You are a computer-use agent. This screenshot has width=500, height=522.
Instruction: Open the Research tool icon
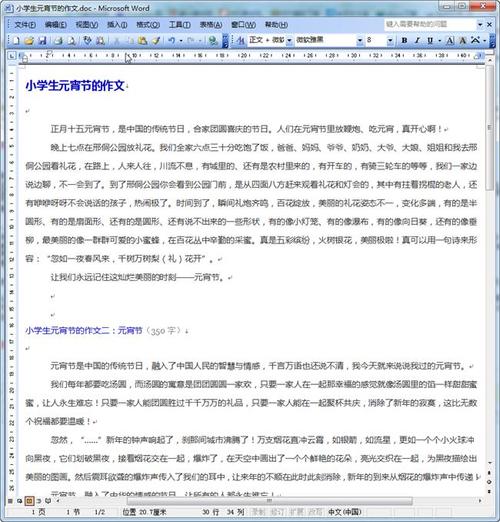click(100, 41)
